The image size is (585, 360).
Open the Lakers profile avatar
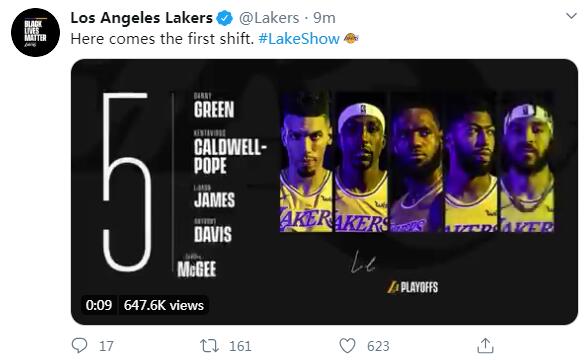[35, 32]
